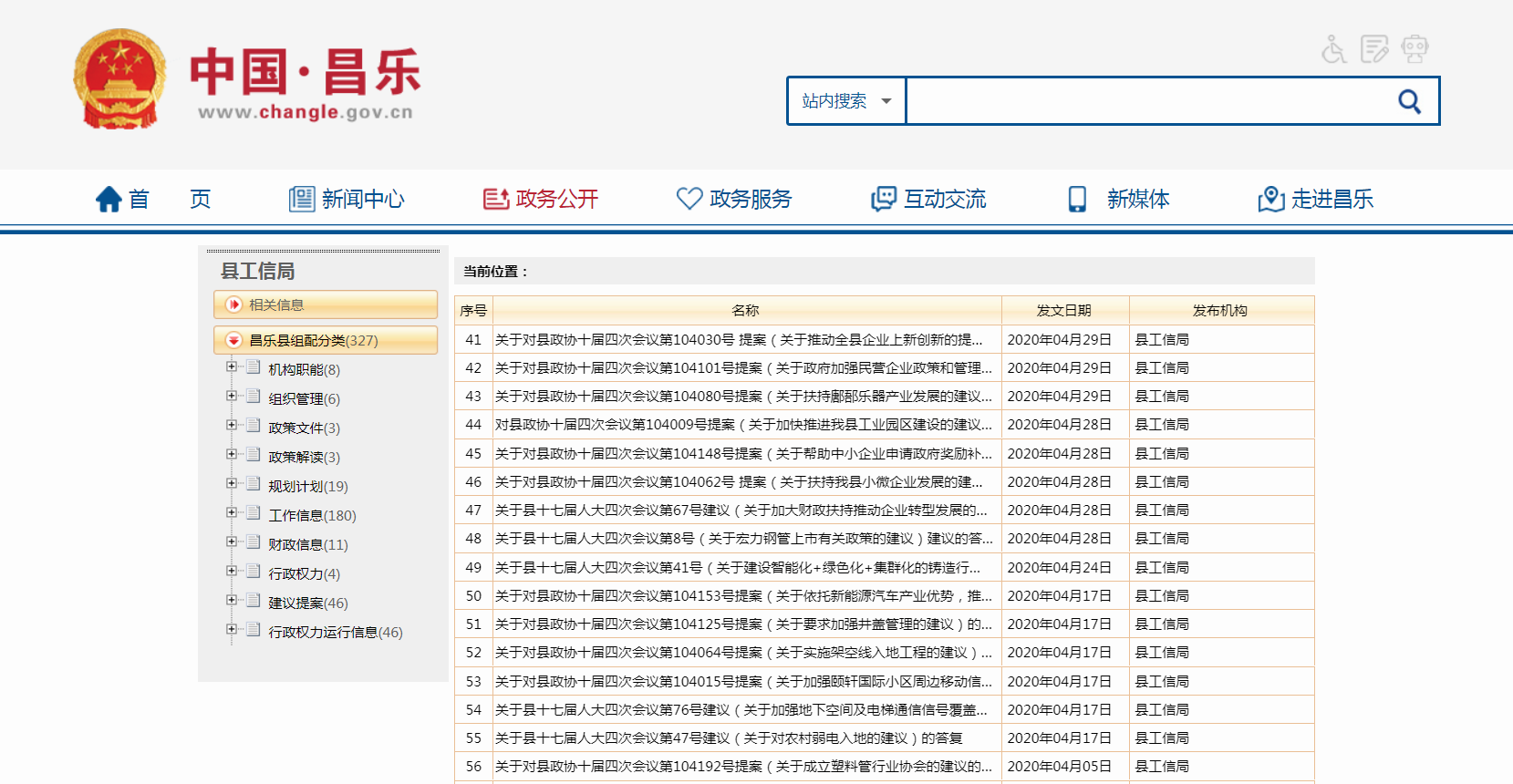1513x784 pixels.
Task: Expand the 建议提案(46) tree node
Action: pos(232,600)
